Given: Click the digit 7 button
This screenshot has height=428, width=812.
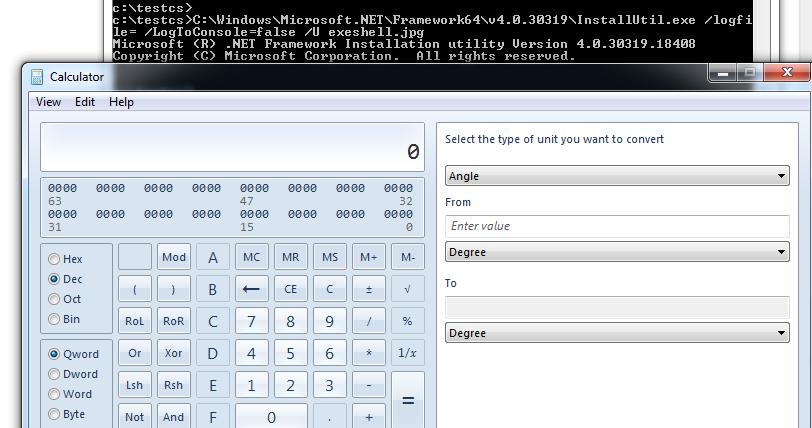Looking at the screenshot, I should click(252, 321).
